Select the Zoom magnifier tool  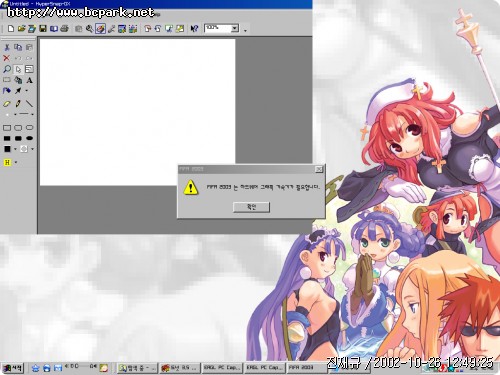pos(7,69)
